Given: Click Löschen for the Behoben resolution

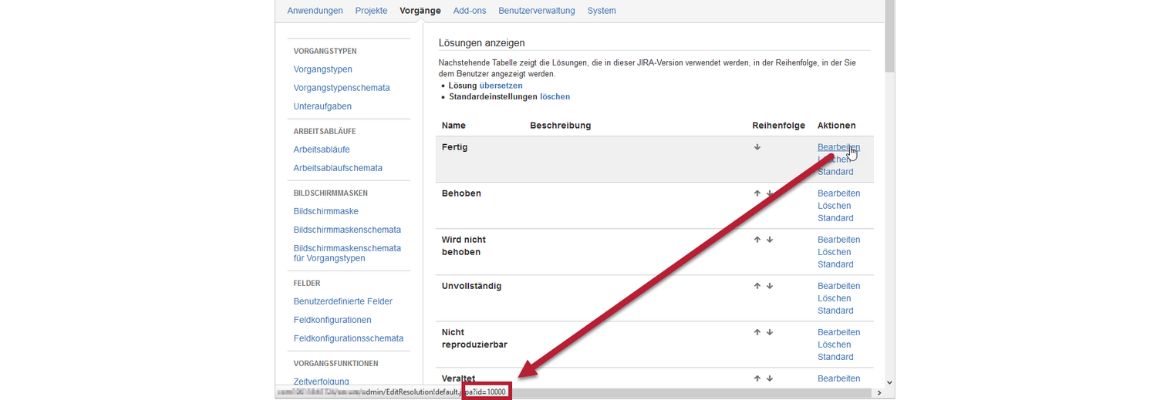Looking at the screenshot, I should [x=834, y=206].
